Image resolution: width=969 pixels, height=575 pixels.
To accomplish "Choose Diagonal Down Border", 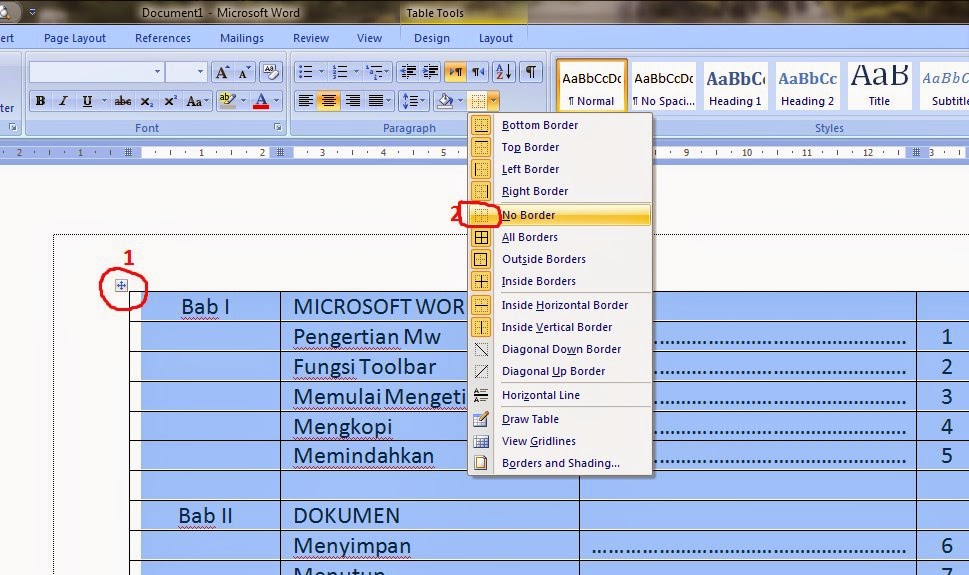I will pos(560,349).
